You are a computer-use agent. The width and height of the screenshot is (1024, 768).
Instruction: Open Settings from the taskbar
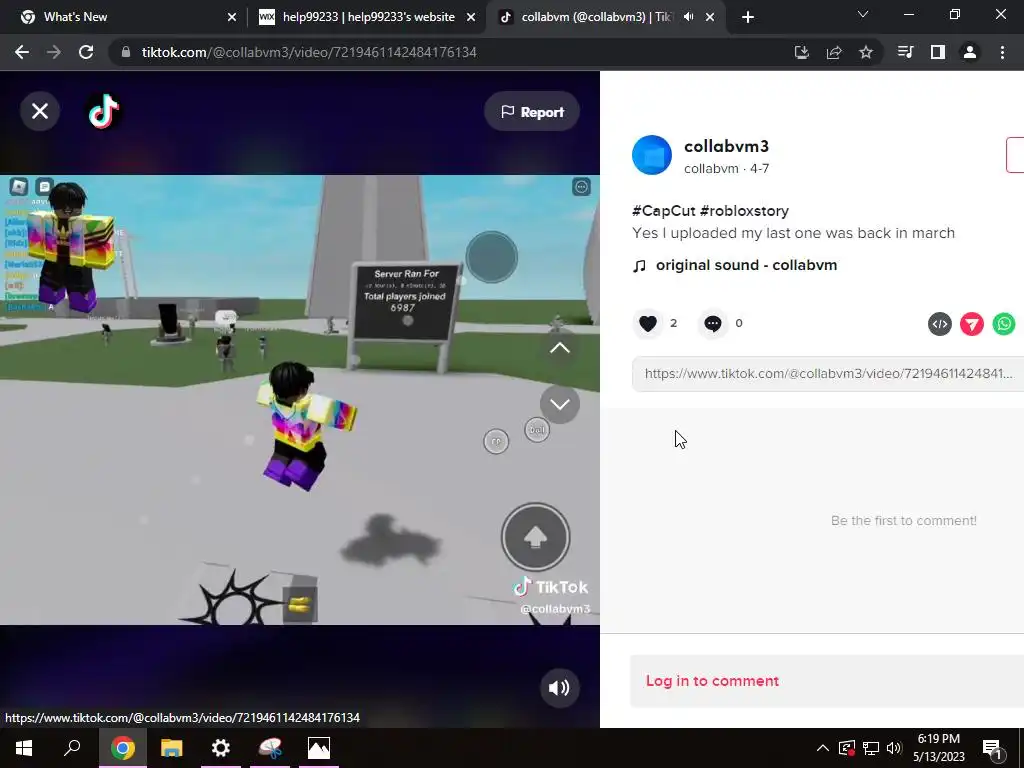221,748
